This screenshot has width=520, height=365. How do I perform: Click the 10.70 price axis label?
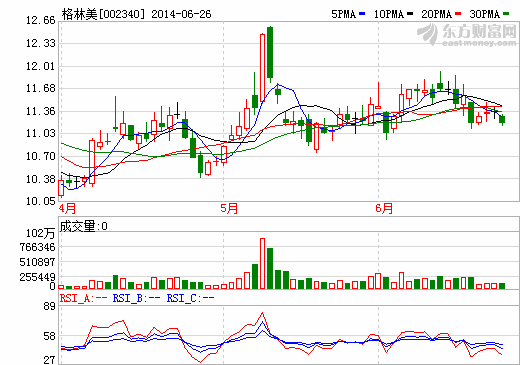[x=40, y=156]
